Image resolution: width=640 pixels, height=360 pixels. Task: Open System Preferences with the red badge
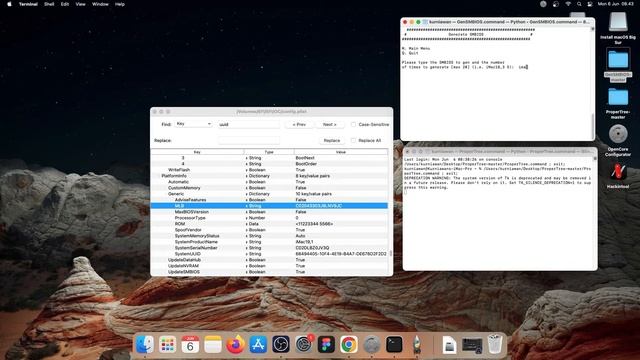pos(304,344)
